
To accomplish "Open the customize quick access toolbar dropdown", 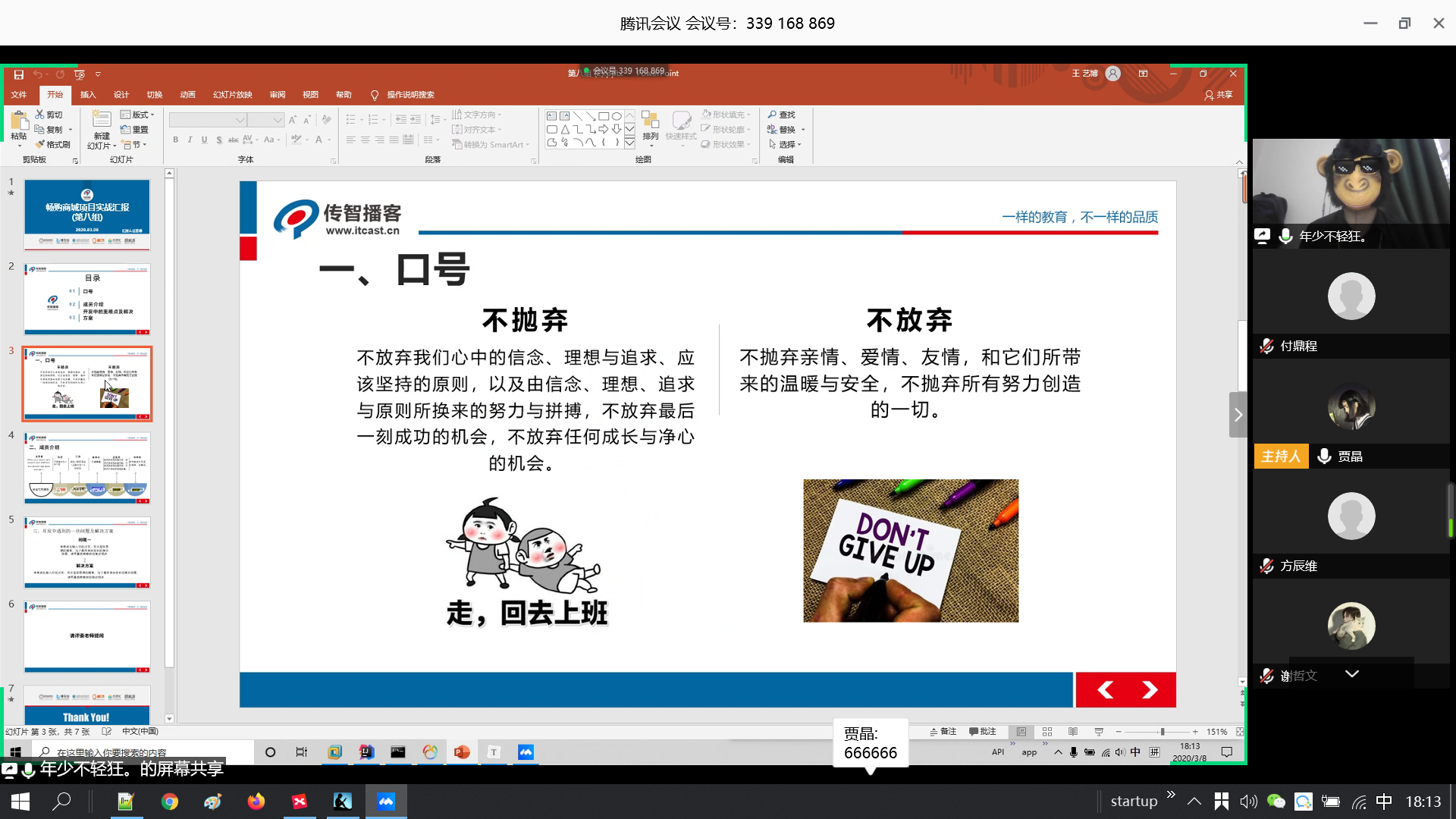I will tap(98, 74).
